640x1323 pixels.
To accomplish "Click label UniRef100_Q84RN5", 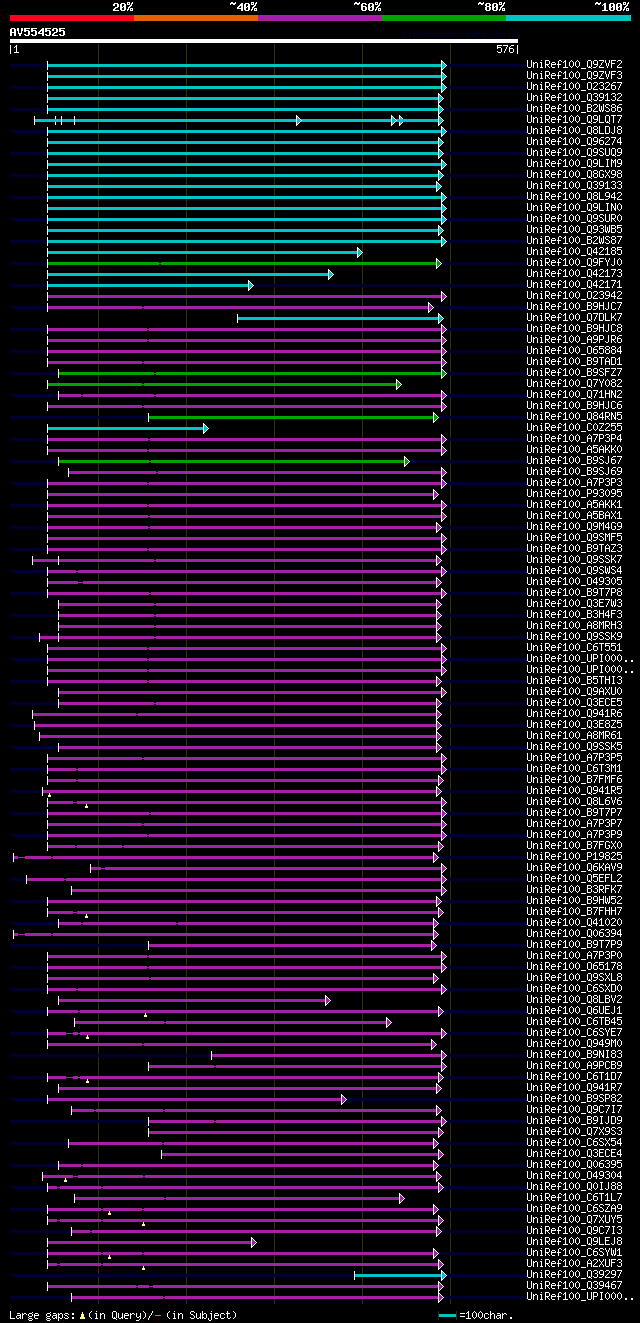I will (x=574, y=417).
